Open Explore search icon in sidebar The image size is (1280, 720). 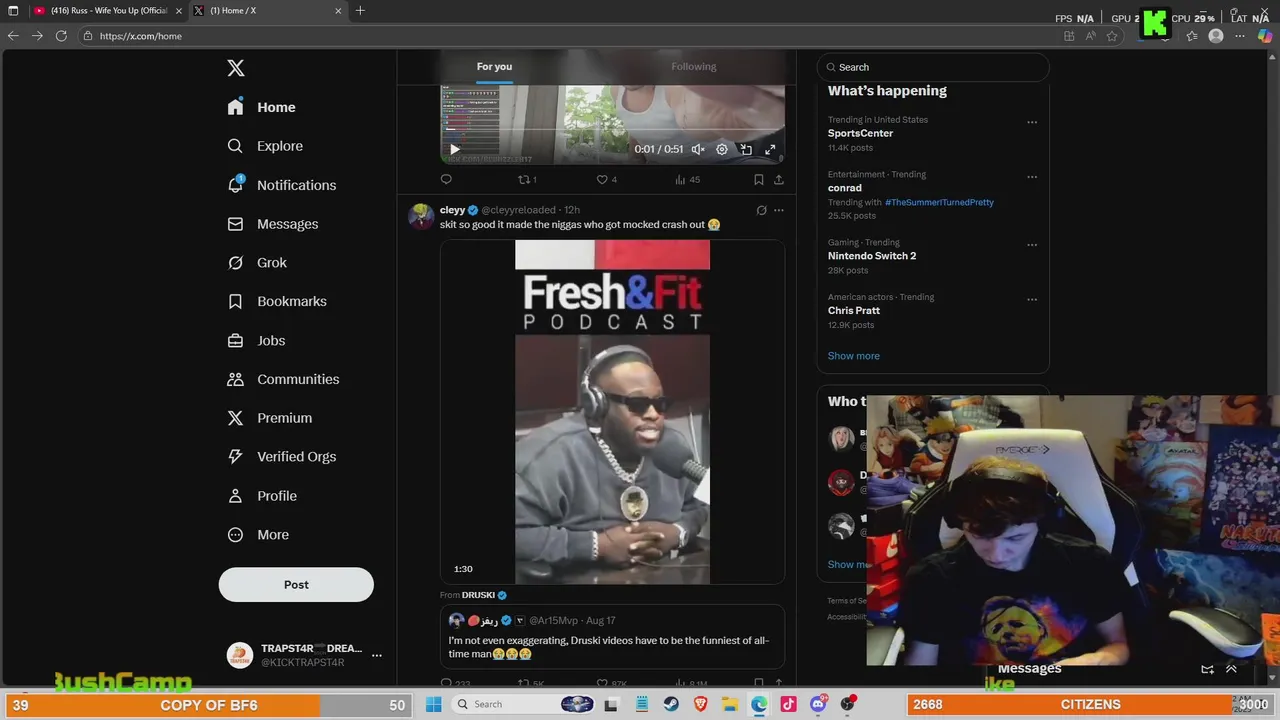pyautogui.click(x=235, y=146)
